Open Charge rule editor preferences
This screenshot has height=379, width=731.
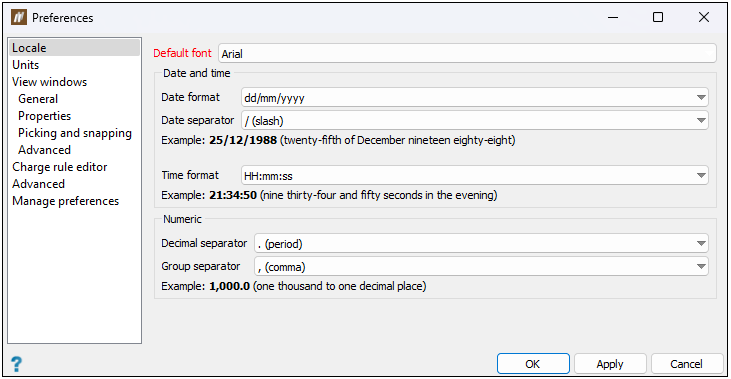60,167
